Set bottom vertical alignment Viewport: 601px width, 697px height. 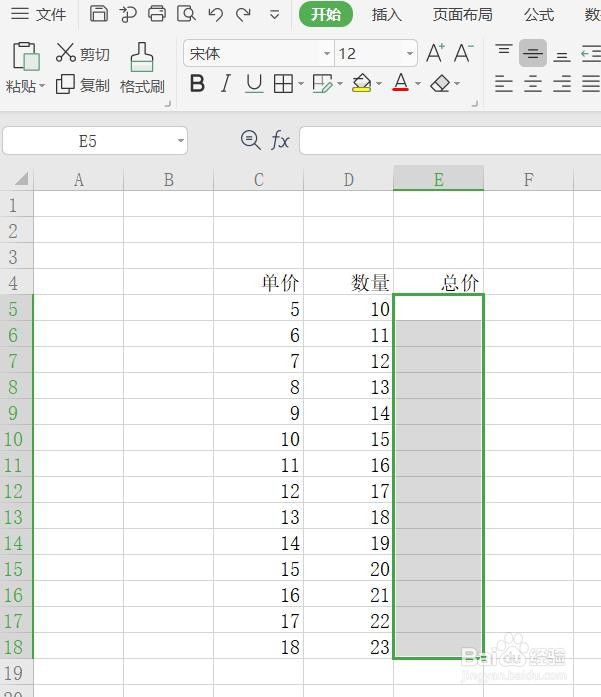(x=562, y=55)
